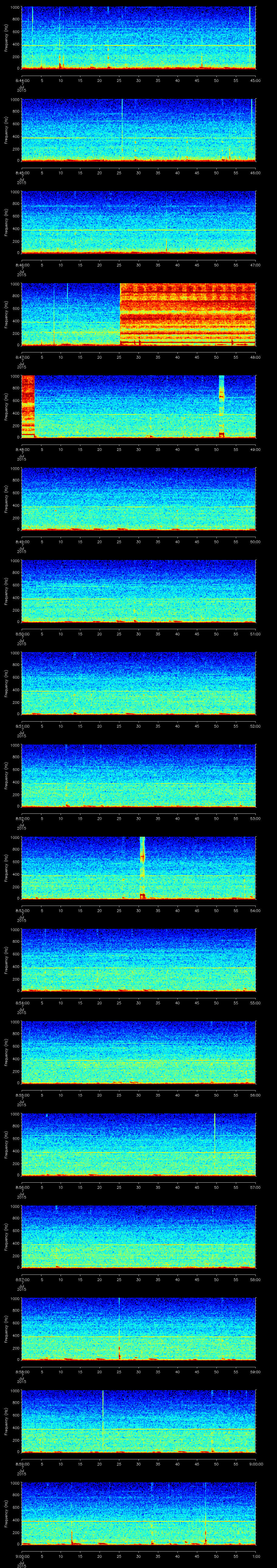Click the "48:00" end label of 8:47 spectrogram
The image size is (277, 1568).
point(255,357)
